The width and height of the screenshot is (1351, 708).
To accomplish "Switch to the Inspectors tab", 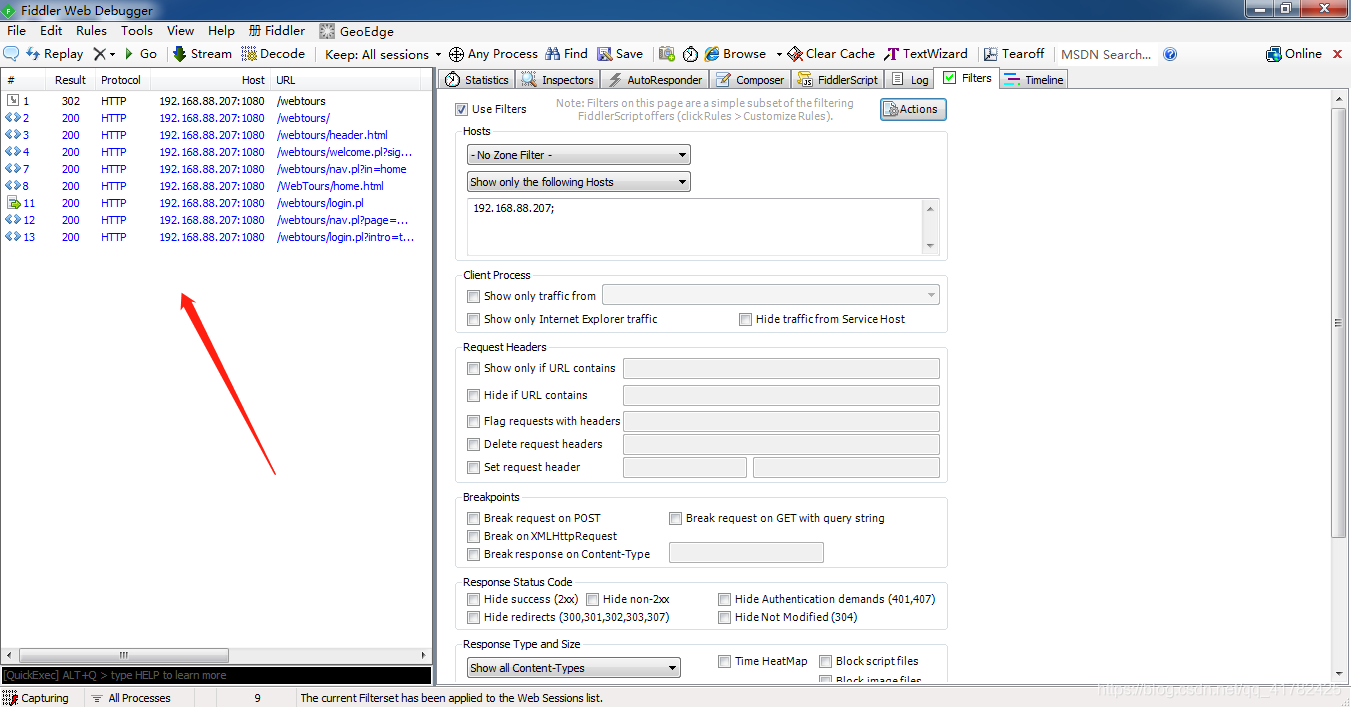I will (x=558, y=79).
